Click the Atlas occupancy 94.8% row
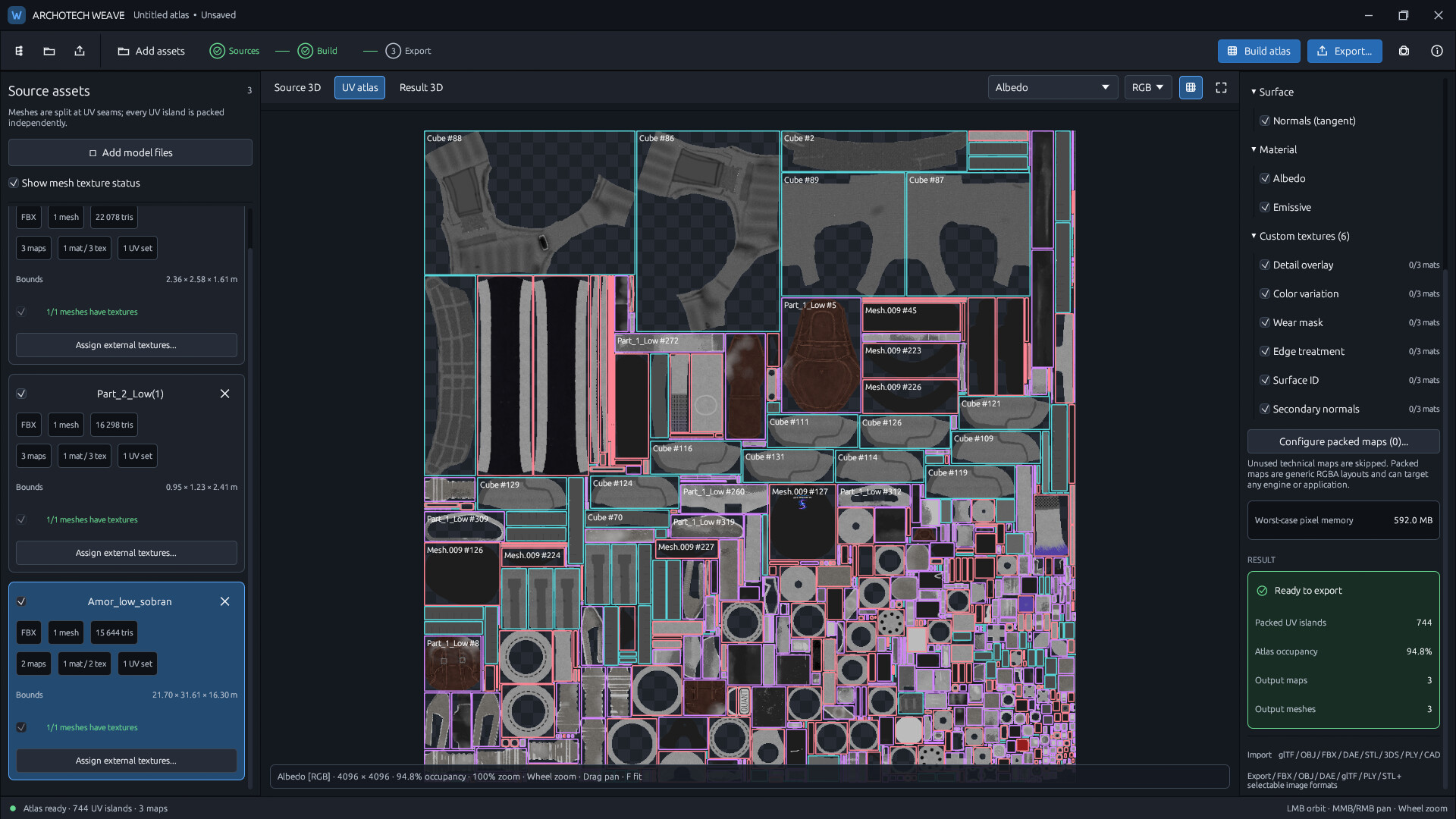 coord(1343,651)
